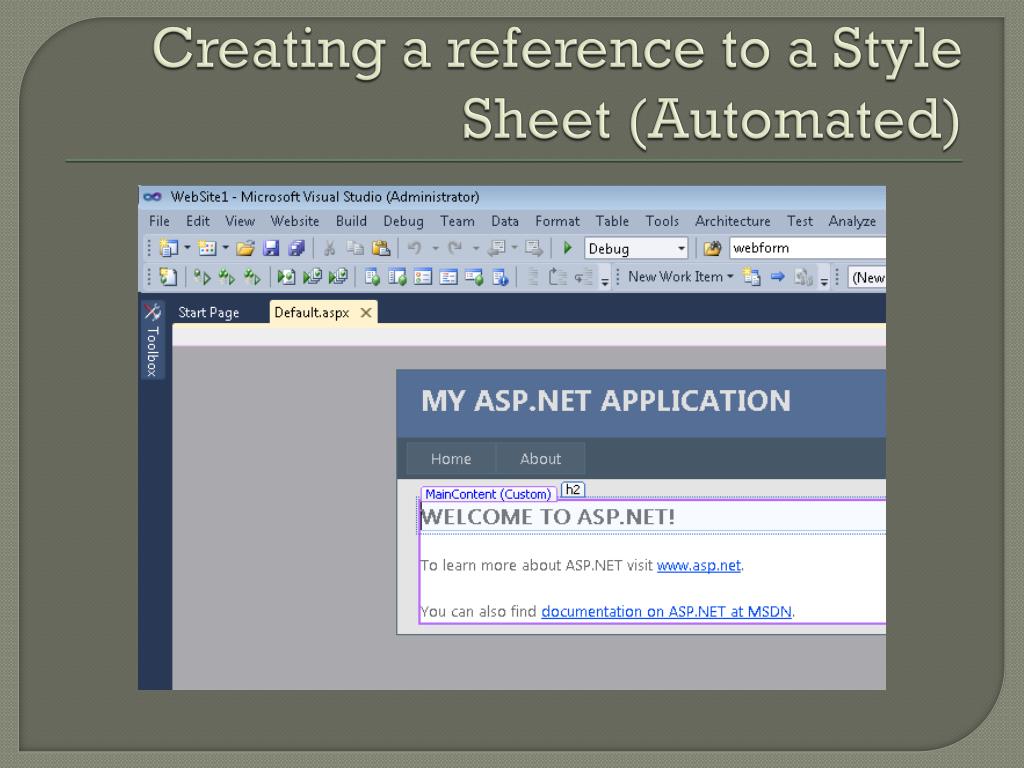Expand the Undo history dropdown arrow
Viewport: 1024px width, 768px height.
tap(435, 248)
